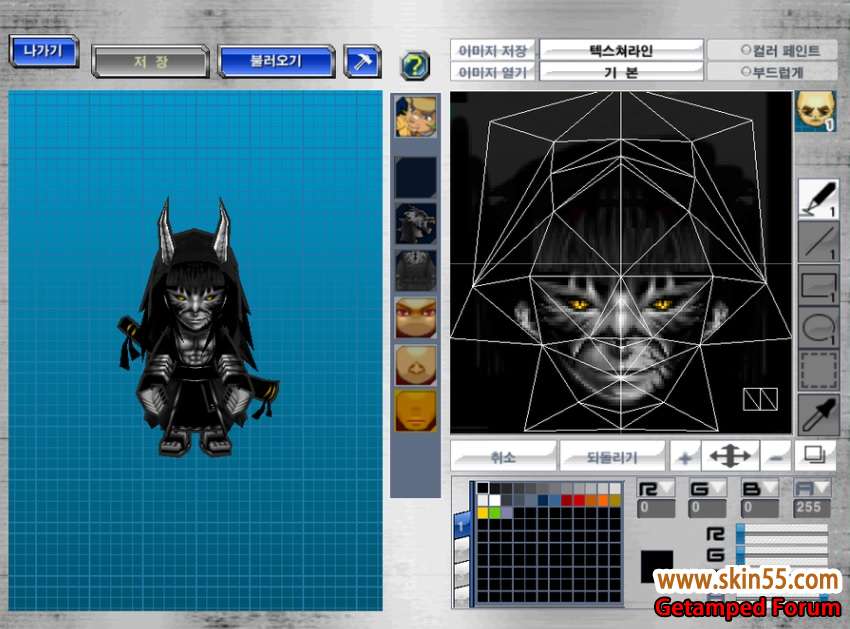Screen dimensions: 850x629
Task: Choose the orange face thumbnail
Action: [x=416, y=411]
